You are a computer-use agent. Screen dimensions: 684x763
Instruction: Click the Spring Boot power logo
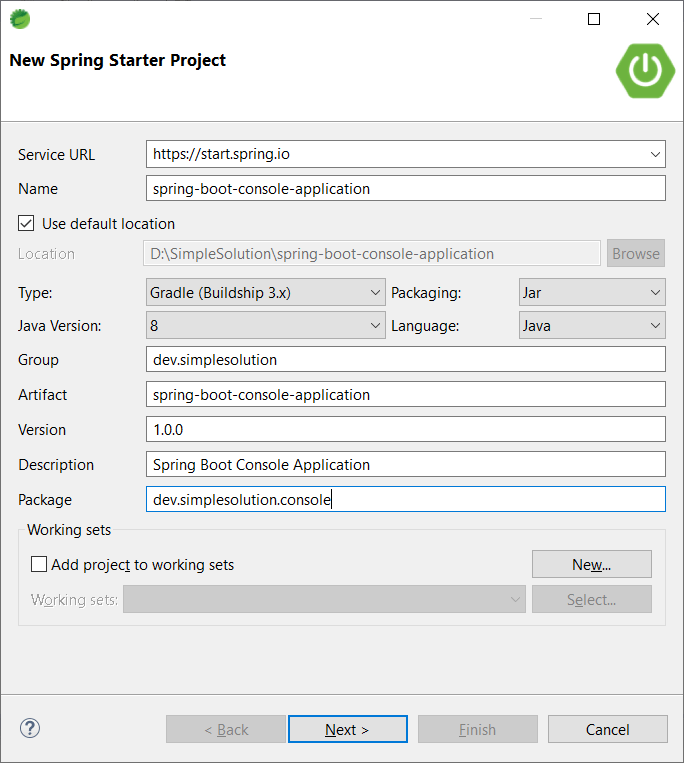point(645,71)
